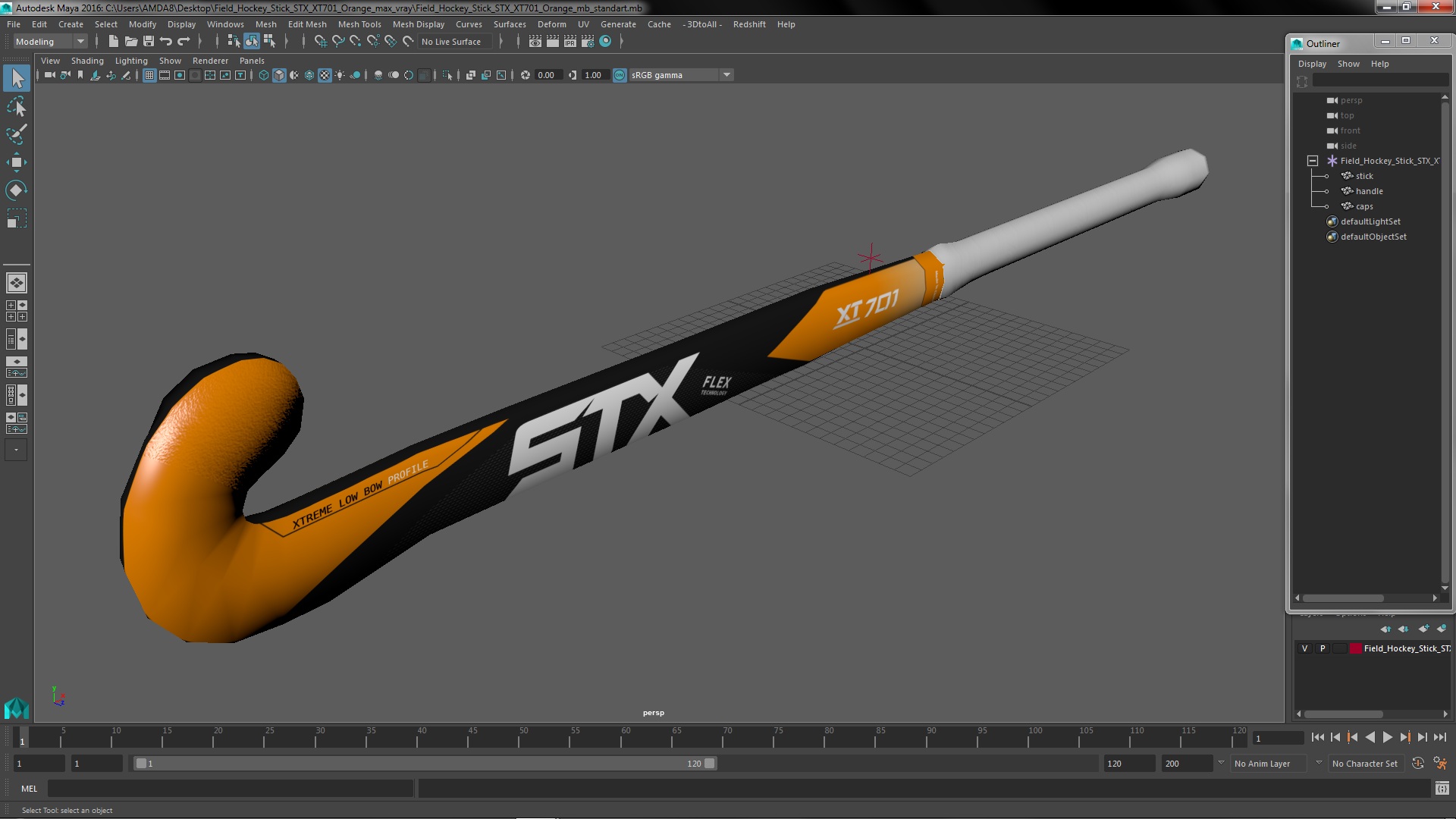Toggle wireframe shading cube icon
This screenshot has width=1456, height=819.
coord(264,75)
